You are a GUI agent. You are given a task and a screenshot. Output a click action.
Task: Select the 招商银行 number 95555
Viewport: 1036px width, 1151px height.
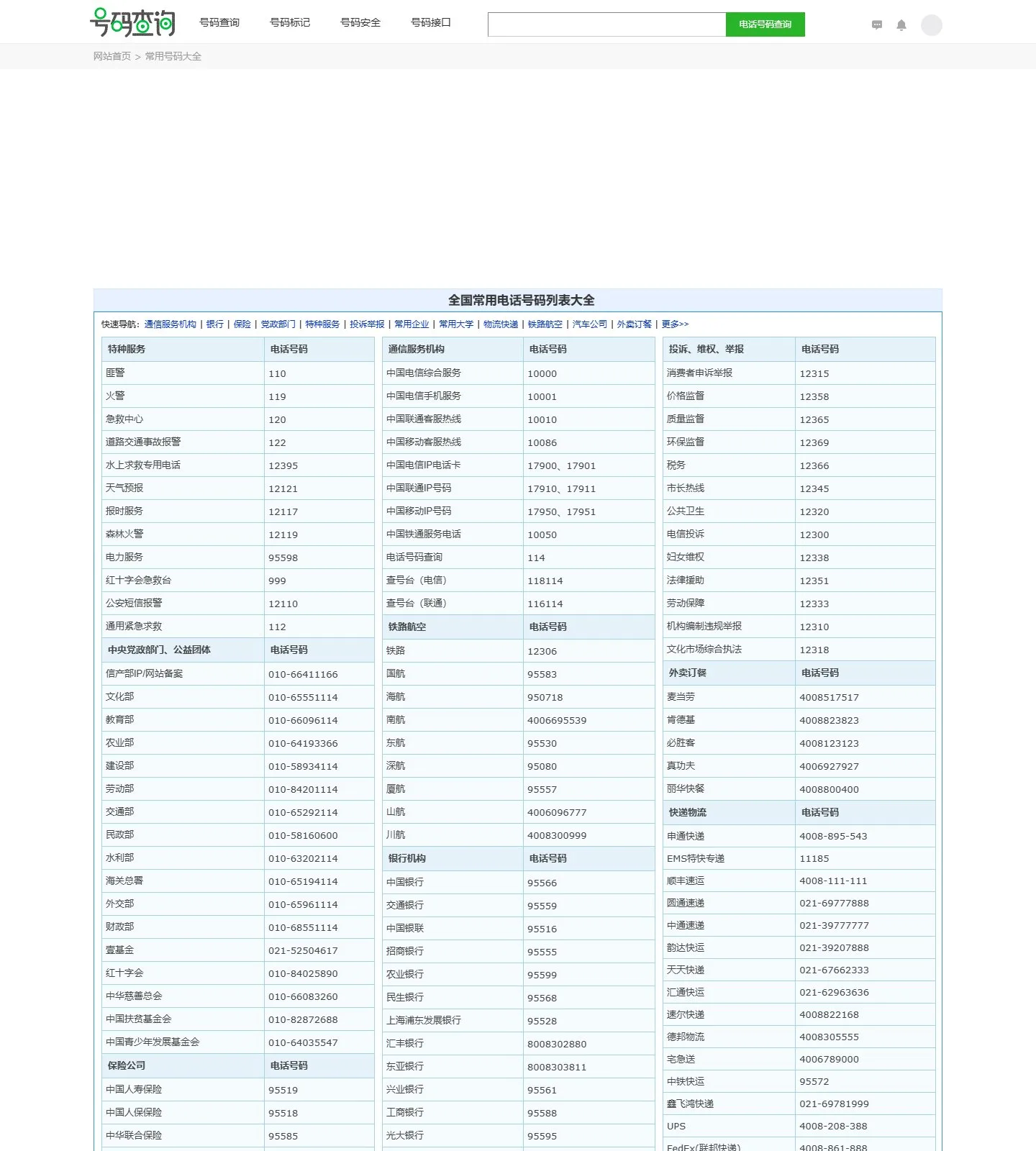542,952
